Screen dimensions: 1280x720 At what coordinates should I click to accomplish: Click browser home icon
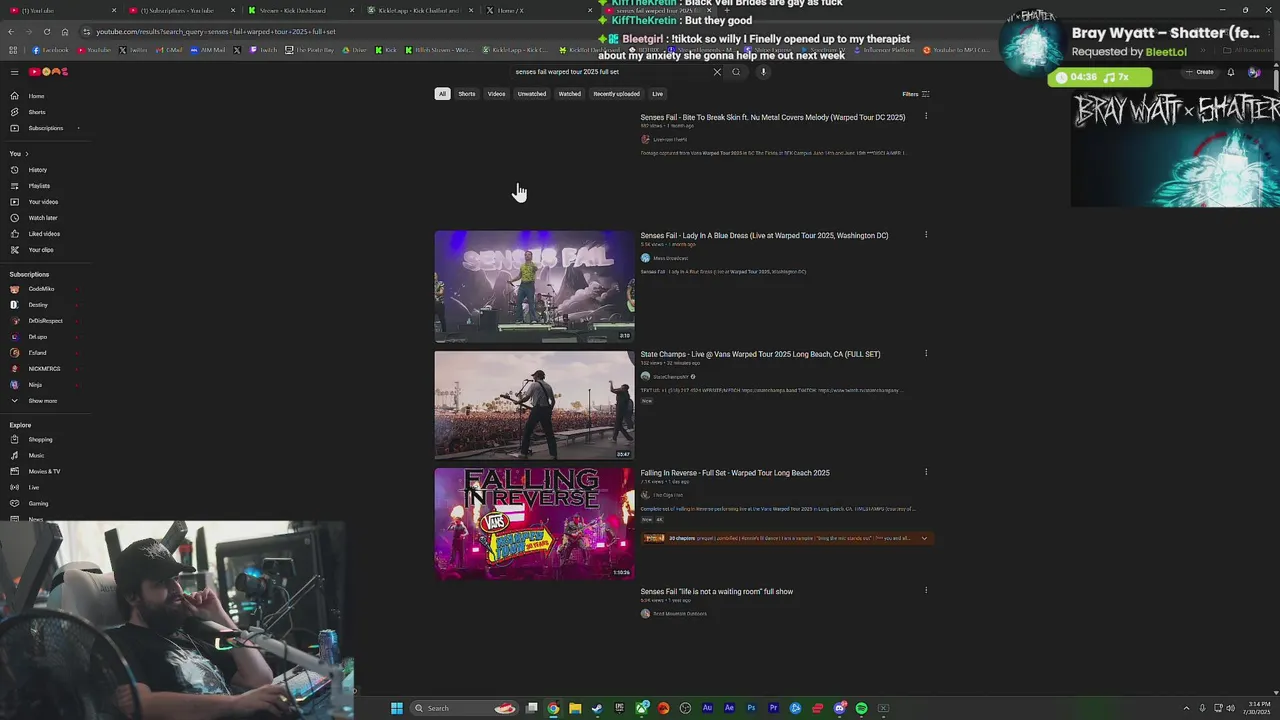65,32
